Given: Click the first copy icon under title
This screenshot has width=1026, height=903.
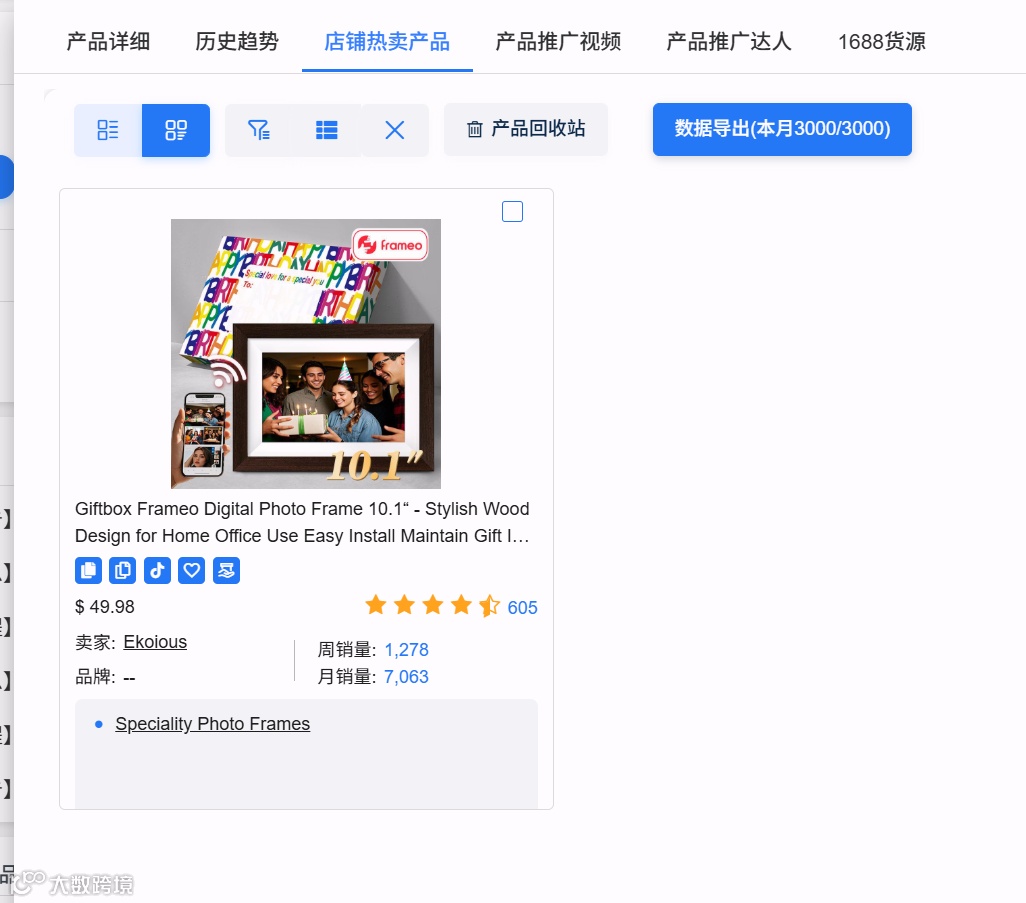Looking at the screenshot, I should tap(88, 571).
